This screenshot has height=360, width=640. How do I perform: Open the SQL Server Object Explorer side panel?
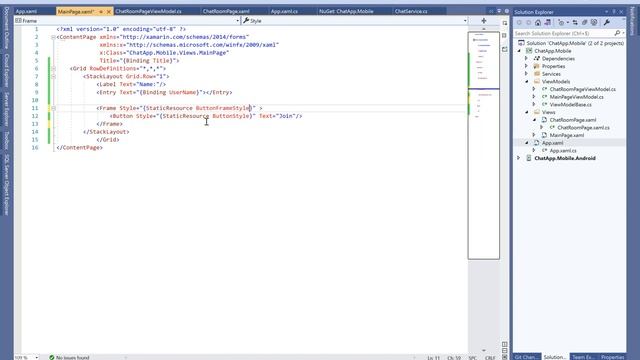7,184
